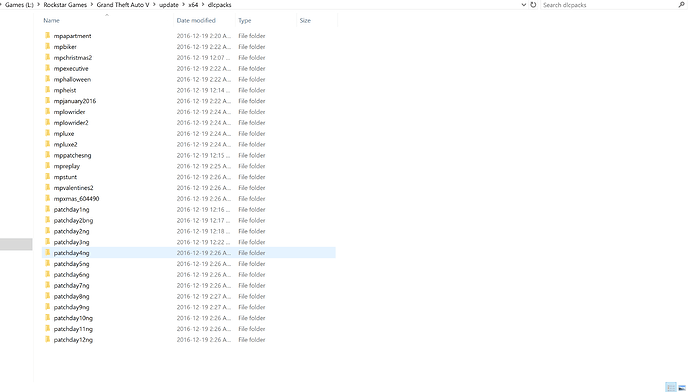690x392 pixels.
Task: Expand chevron after Games (L:) breadcrumb
Action: pos(38,5)
